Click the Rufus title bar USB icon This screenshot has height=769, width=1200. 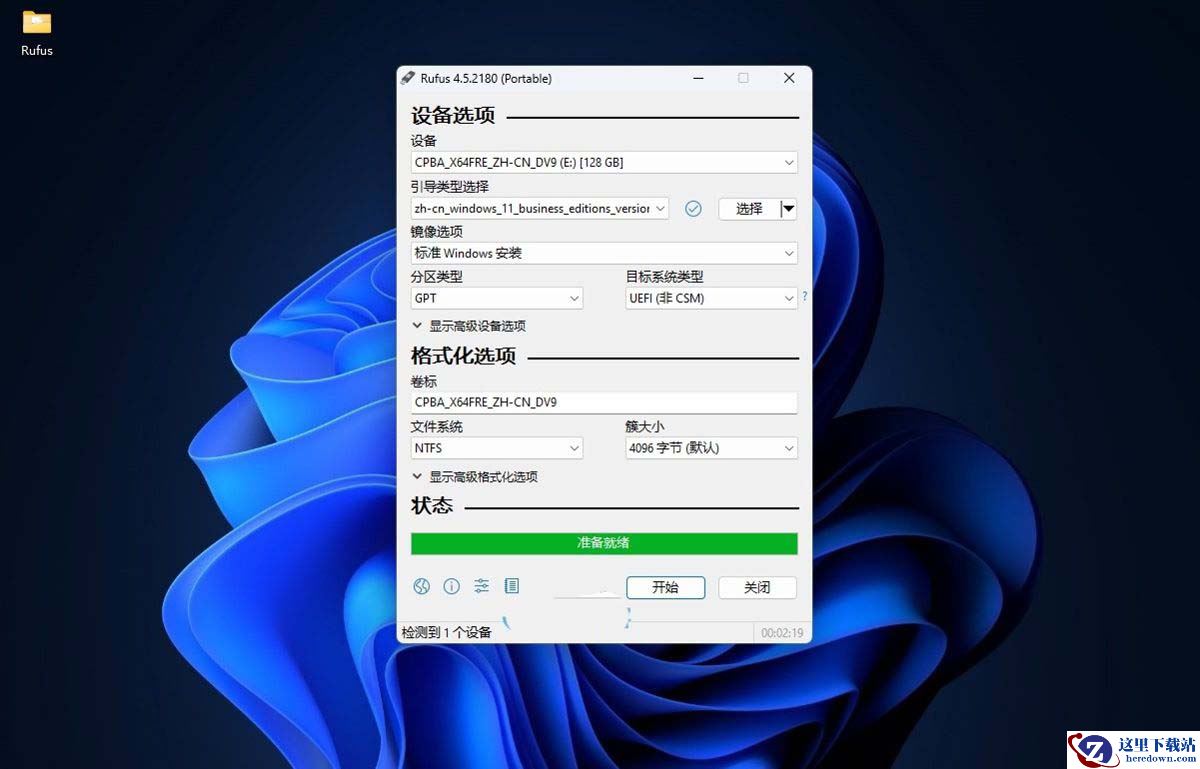[x=407, y=78]
